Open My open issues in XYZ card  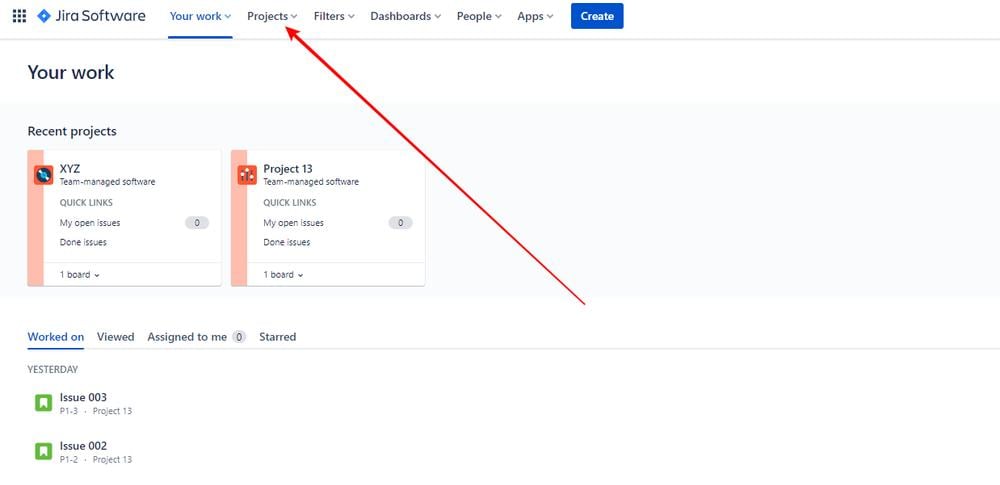[90, 223]
